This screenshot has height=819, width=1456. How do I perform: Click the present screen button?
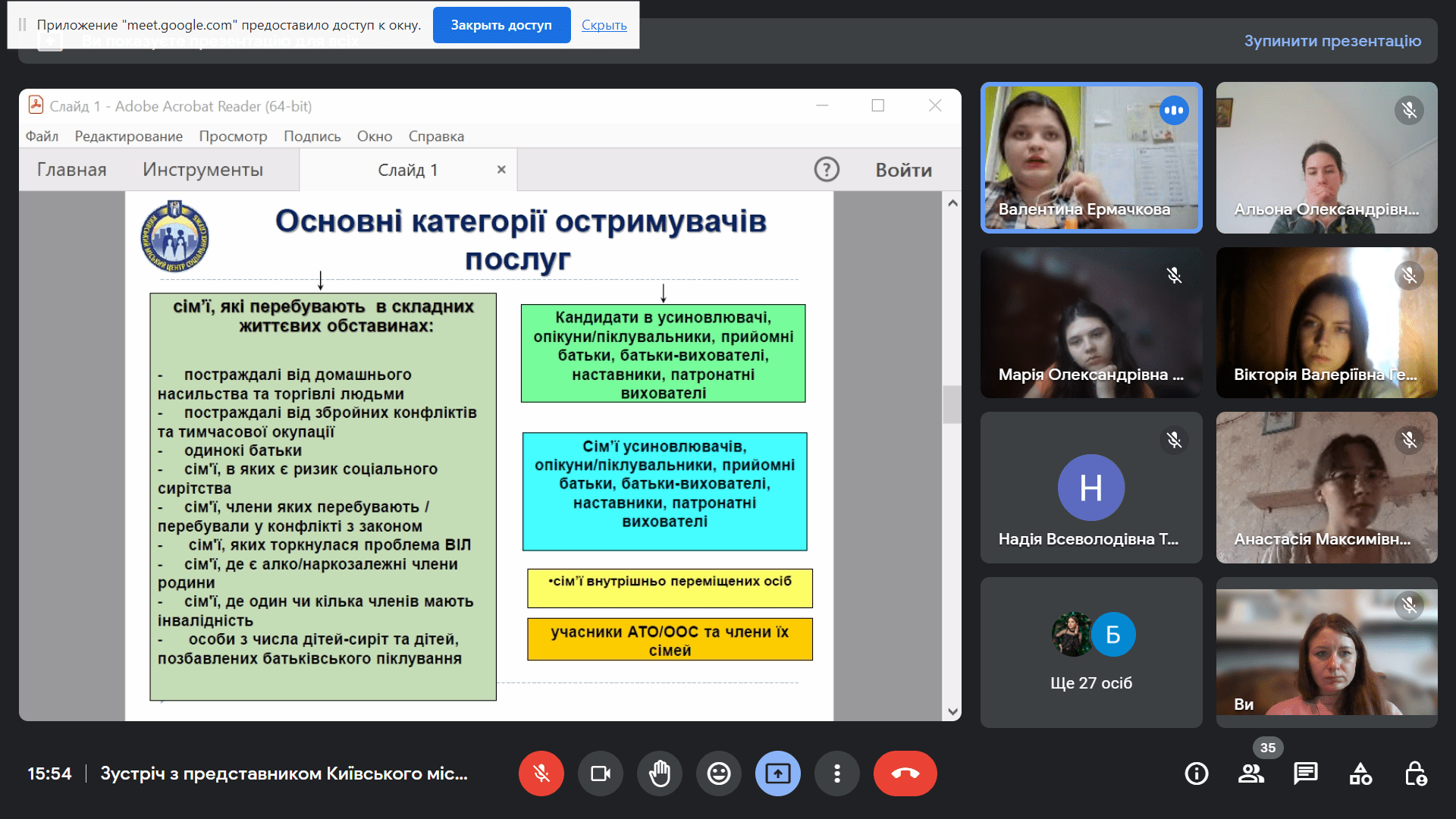click(777, 773)
